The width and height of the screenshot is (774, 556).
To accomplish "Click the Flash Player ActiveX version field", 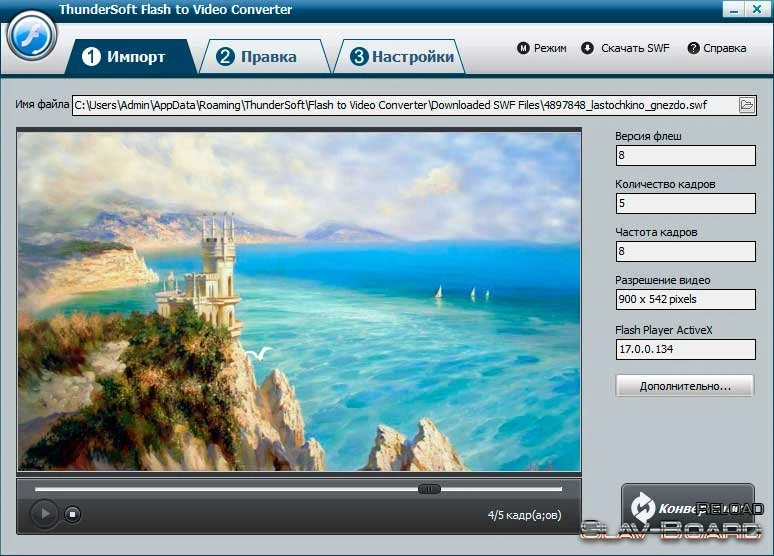I will tap(685, 349).
